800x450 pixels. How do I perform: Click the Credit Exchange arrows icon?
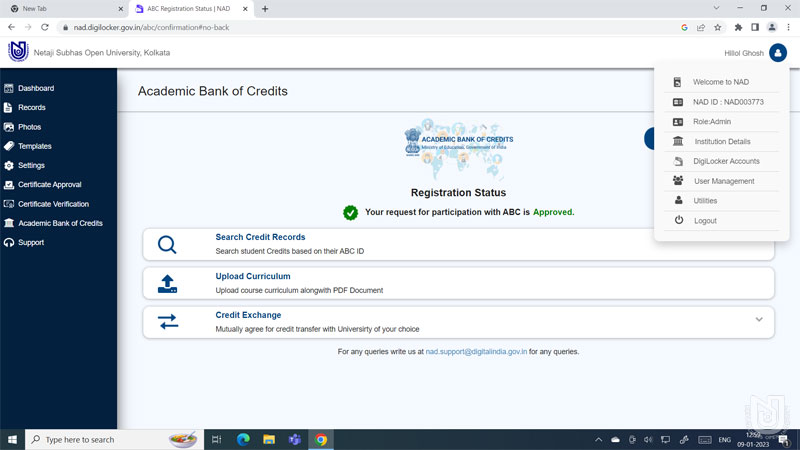[x=167, y=322]
